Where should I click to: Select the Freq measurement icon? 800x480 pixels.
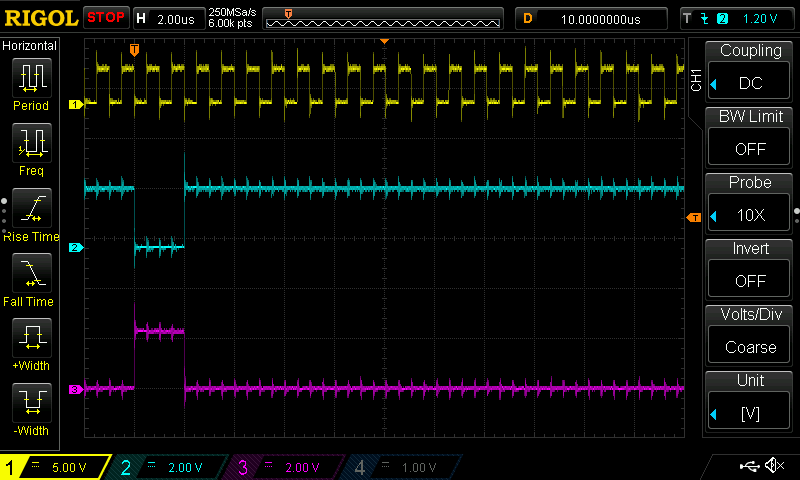(x=32, y=143)
